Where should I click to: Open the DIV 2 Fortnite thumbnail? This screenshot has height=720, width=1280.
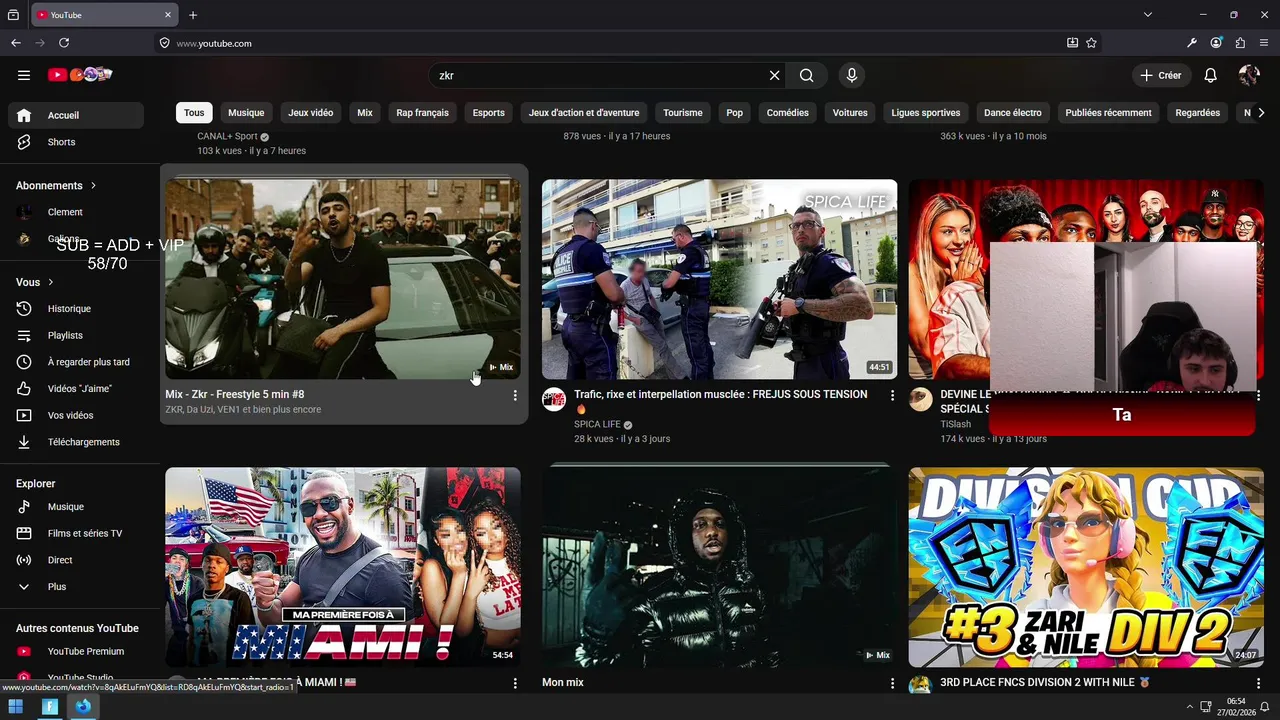click(x=1086, y=567)
